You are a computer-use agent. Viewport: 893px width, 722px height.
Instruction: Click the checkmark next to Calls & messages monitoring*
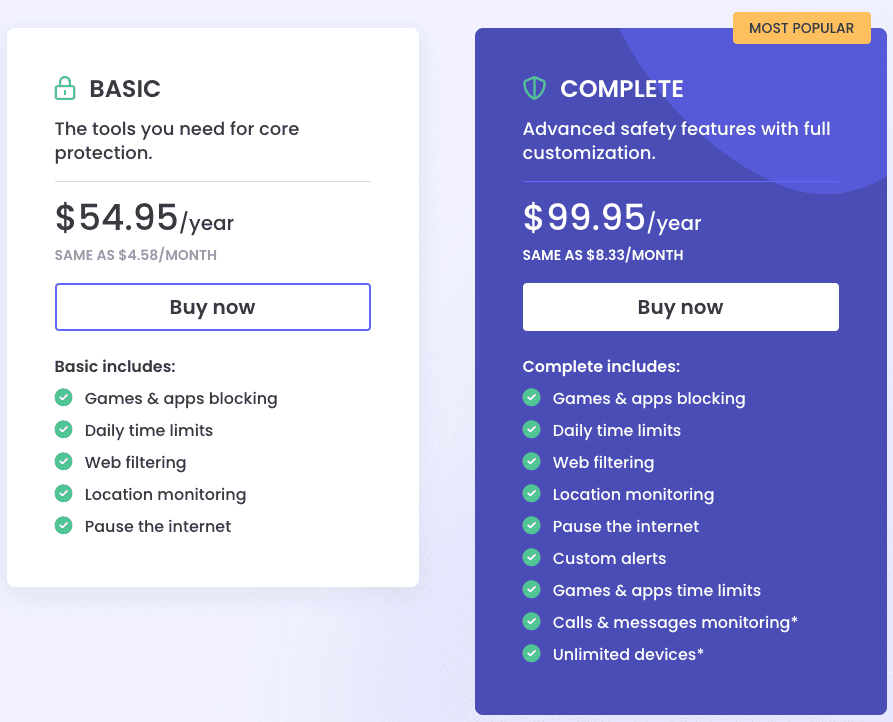pyautogui.click(x=532, y=621)
